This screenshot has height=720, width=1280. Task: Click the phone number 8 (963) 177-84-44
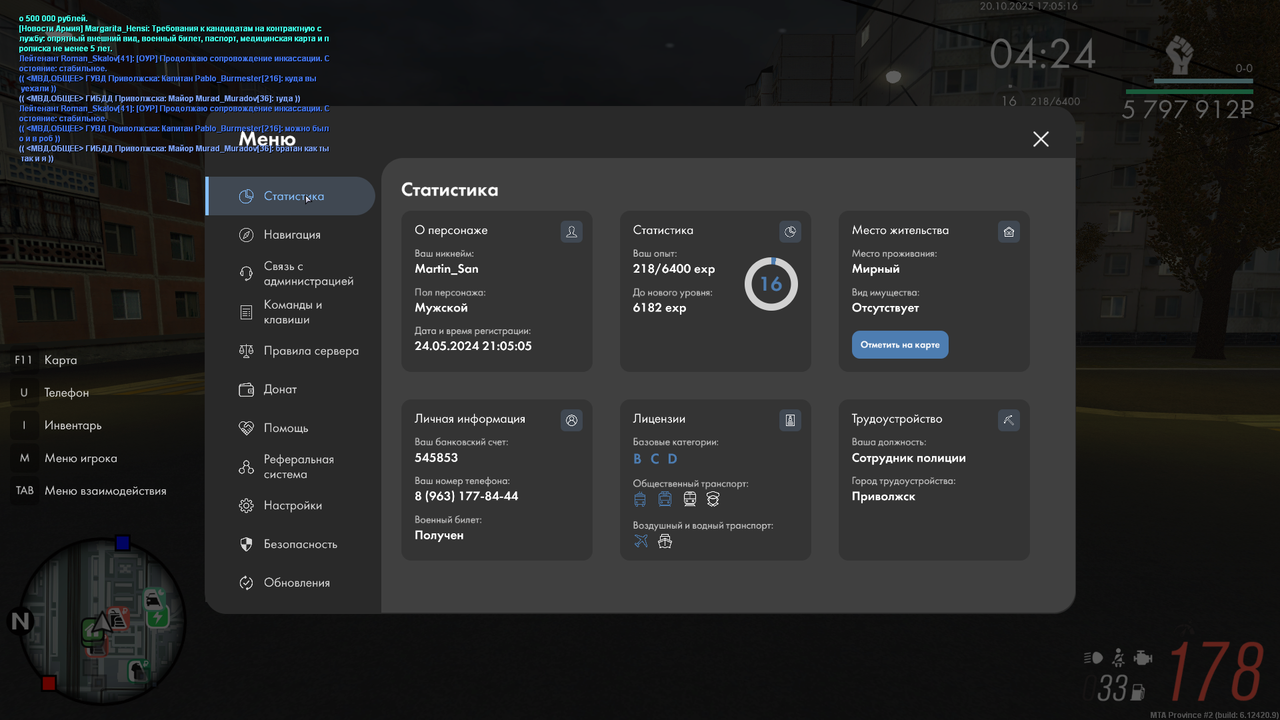466,496
